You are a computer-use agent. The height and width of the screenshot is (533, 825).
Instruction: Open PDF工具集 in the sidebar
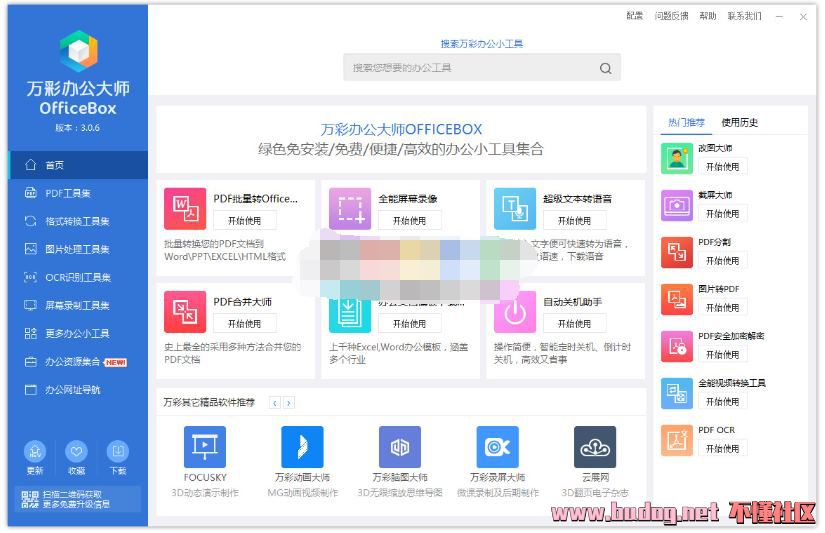point(78,193)
